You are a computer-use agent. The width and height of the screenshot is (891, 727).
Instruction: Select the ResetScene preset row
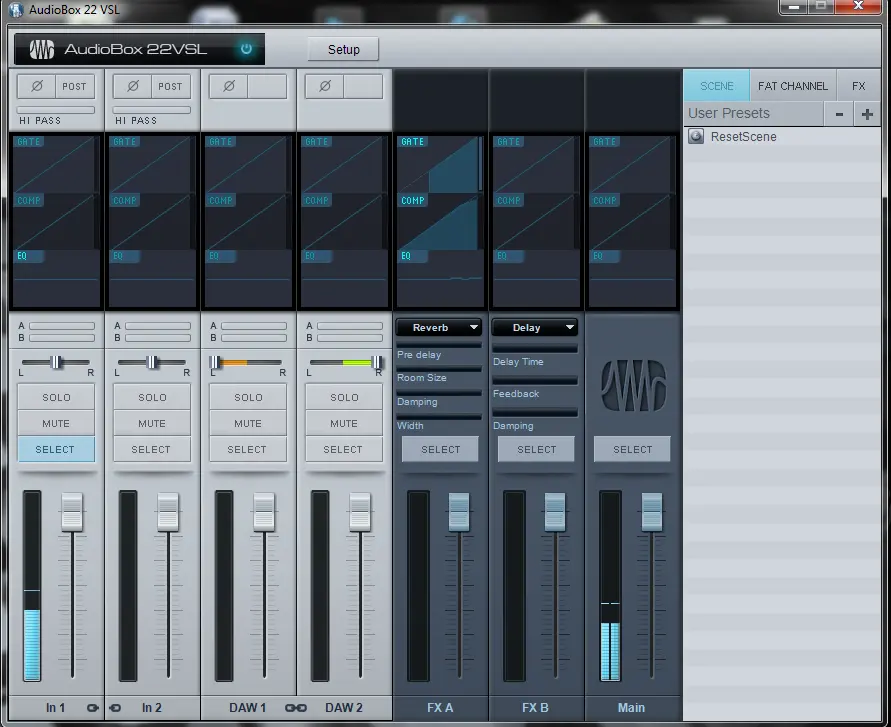click(x=782, y=136)
